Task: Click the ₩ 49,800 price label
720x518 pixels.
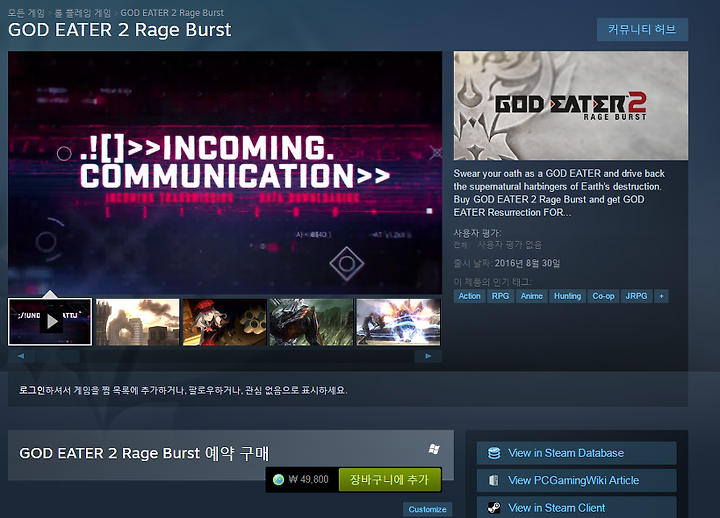Action: click(309, 479)
